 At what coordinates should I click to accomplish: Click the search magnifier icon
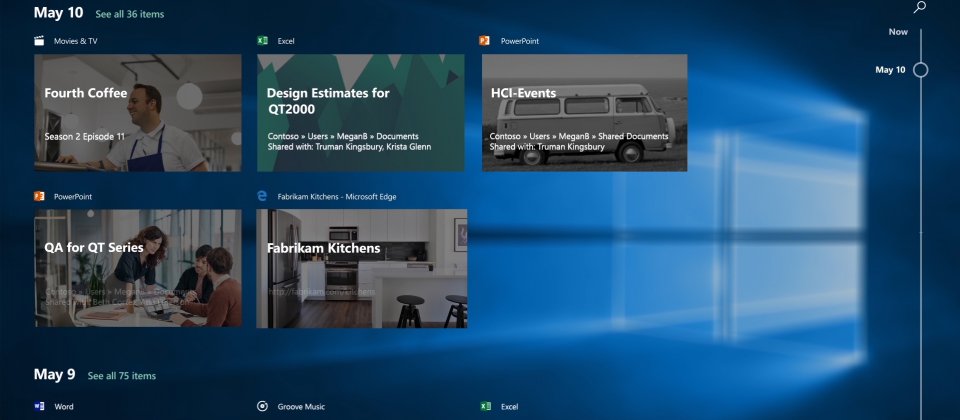pyautogui.click(x=920, y=7)
